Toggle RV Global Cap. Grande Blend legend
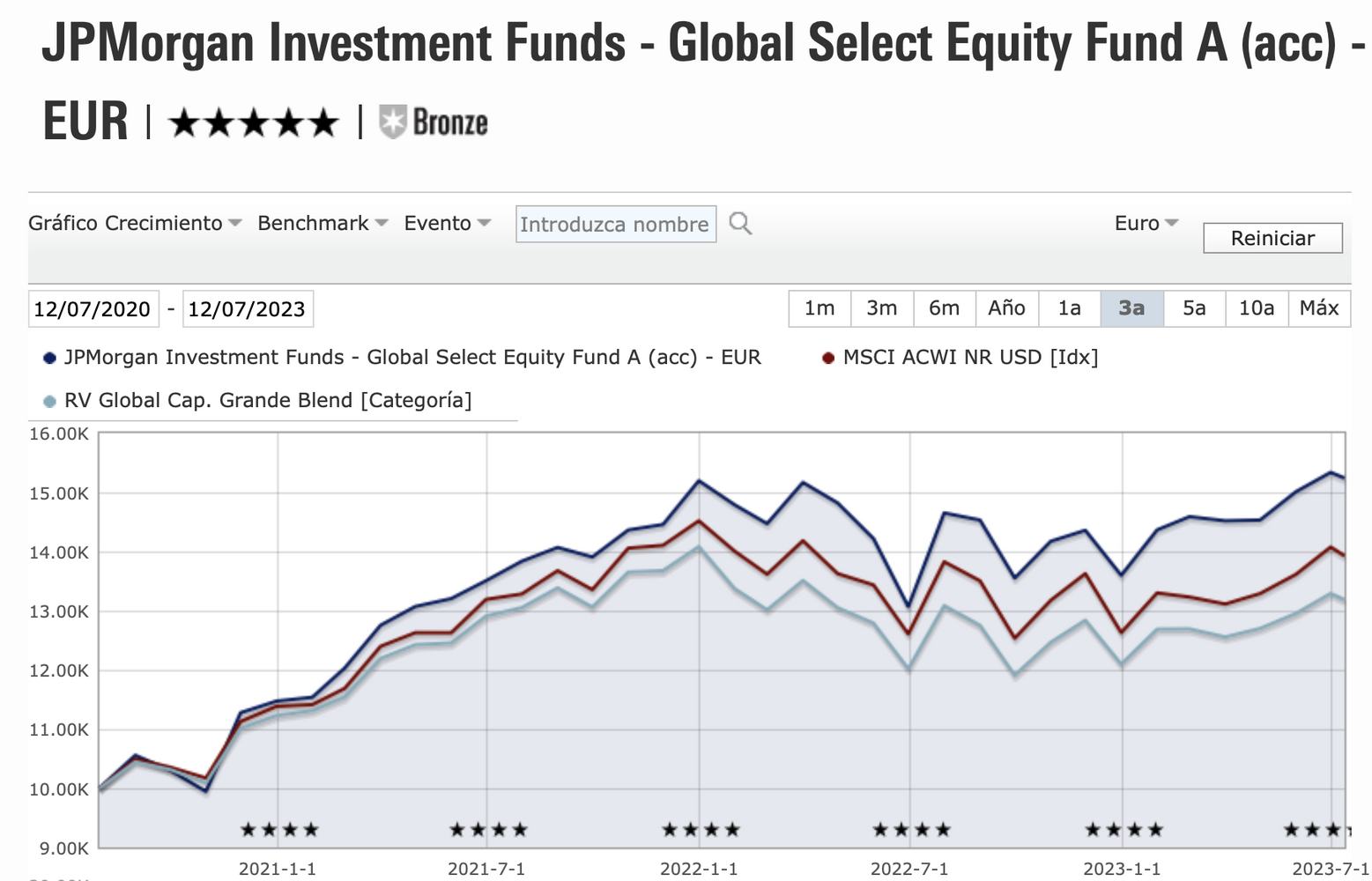Viewport: 1372px width, 881px height. click(x=50, y=402)
